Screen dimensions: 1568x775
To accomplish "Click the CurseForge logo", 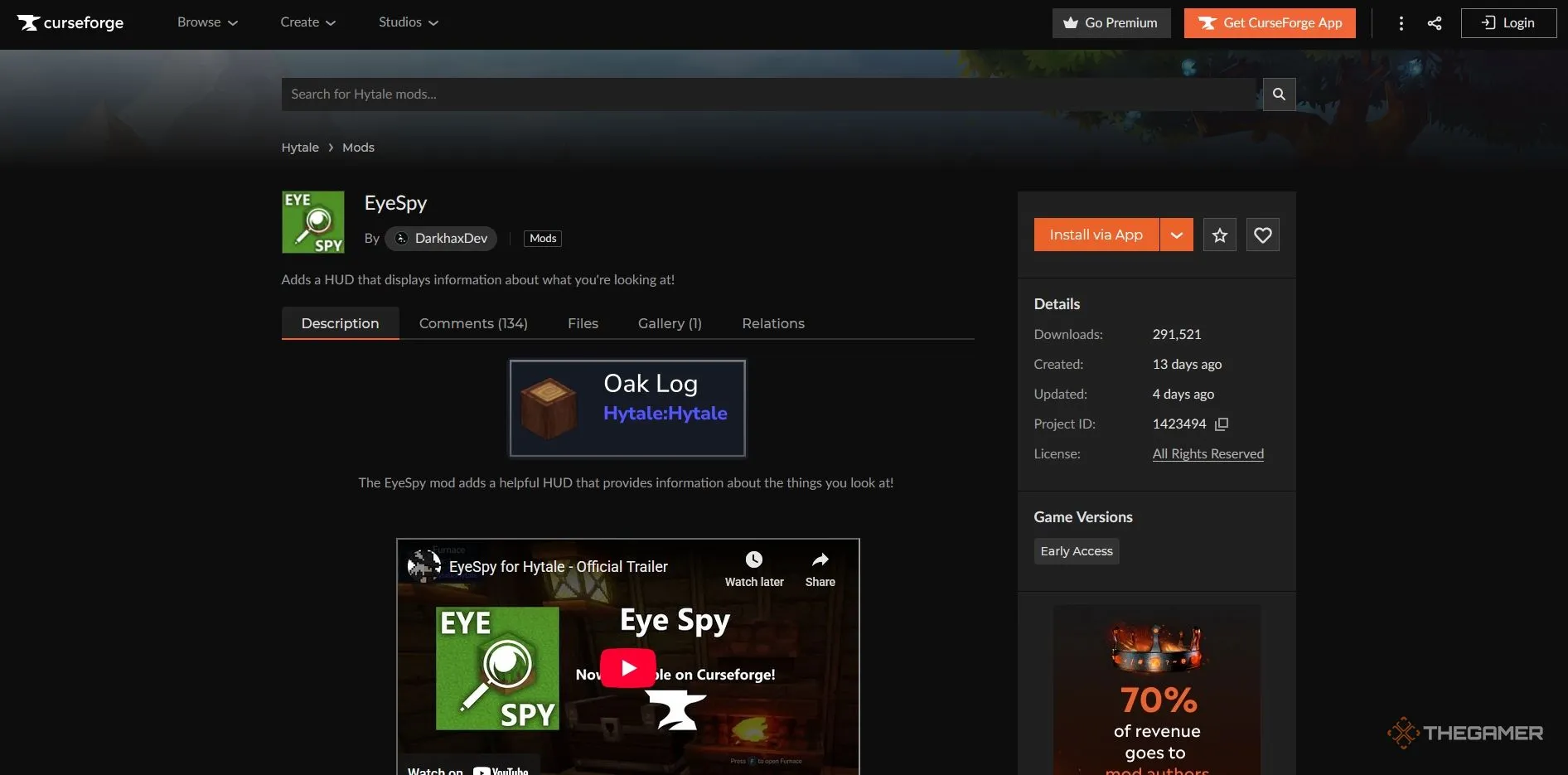I will [70, 22].
